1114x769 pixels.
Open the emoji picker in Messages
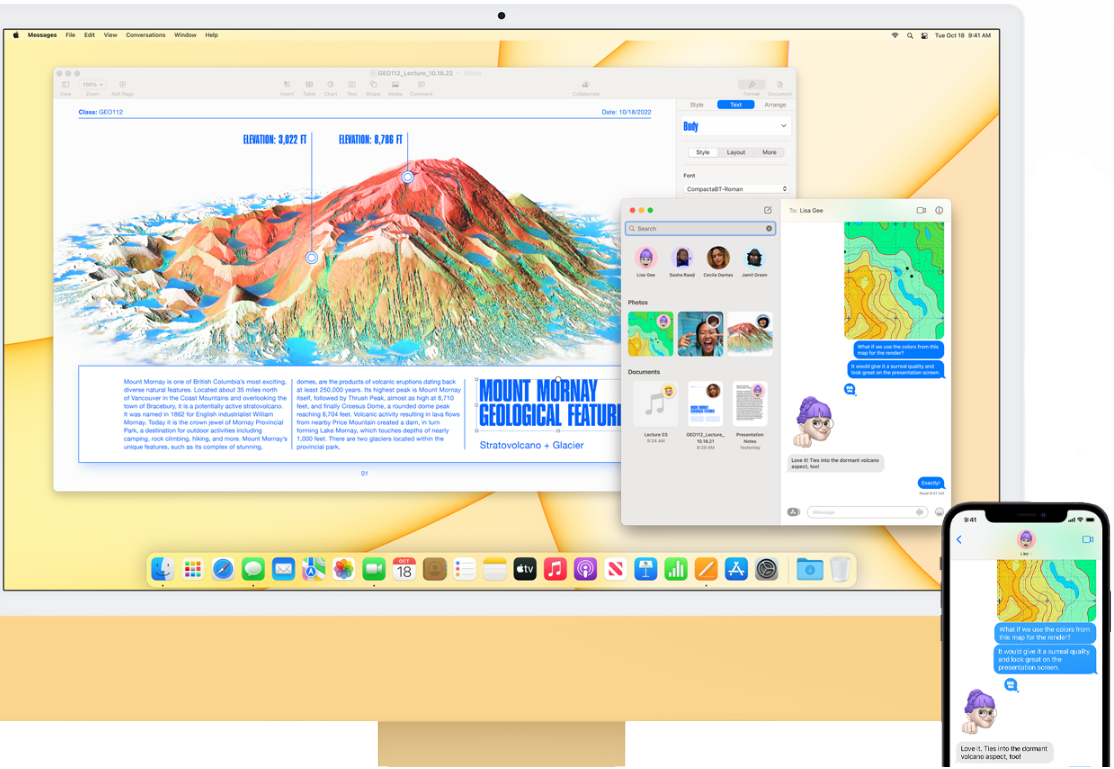click(x=939, y=512)
